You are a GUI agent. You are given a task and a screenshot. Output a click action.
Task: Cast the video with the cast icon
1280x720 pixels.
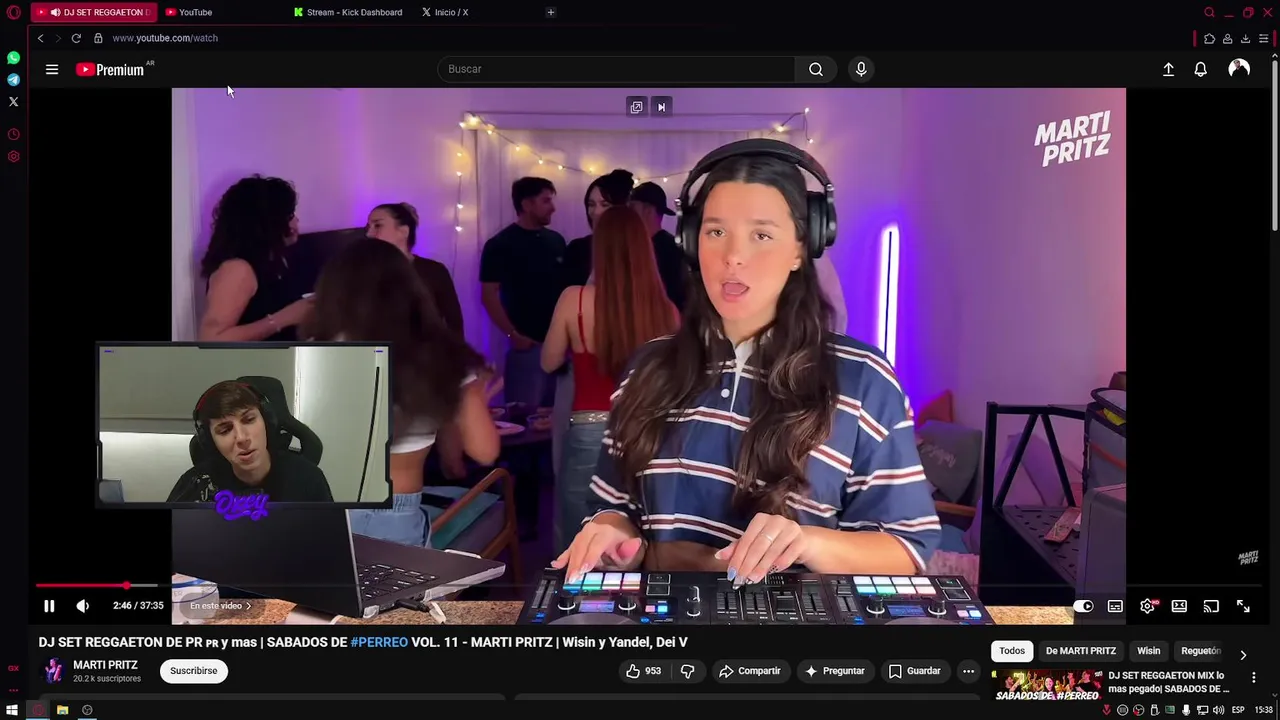click(1211, 606)
